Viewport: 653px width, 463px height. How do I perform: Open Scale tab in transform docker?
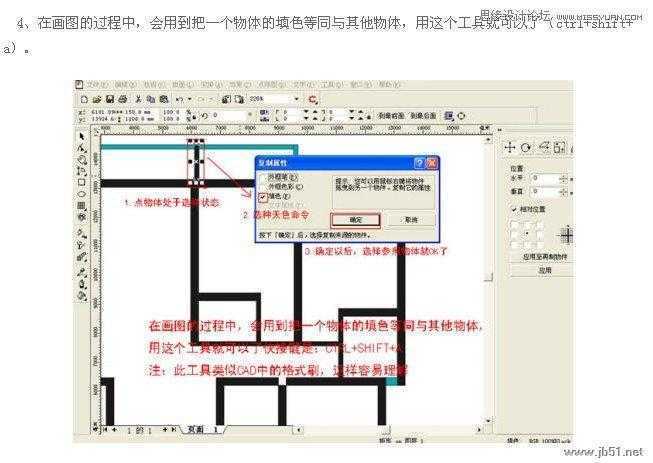pos(543,147)
